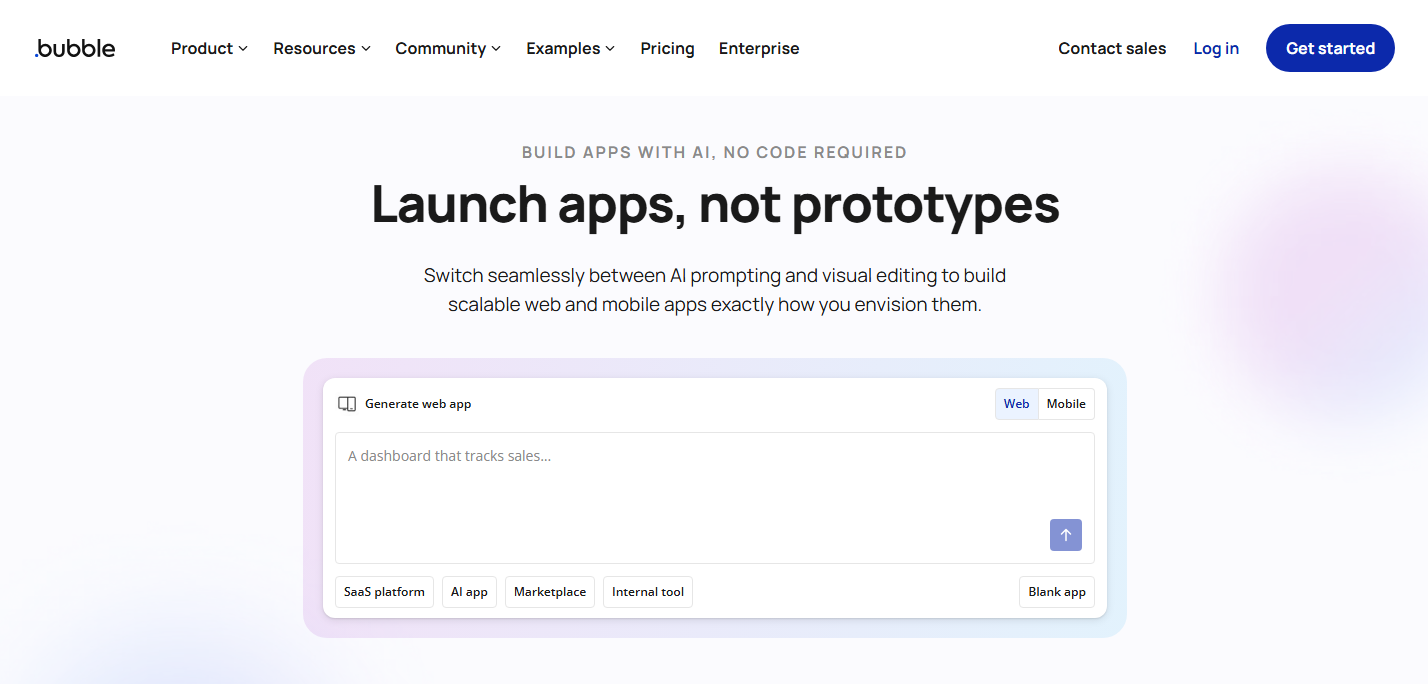Click the "Generate web app" label
Image resolution: width=1428 pixels, height=684 pixels.
[x=418, y=404]
